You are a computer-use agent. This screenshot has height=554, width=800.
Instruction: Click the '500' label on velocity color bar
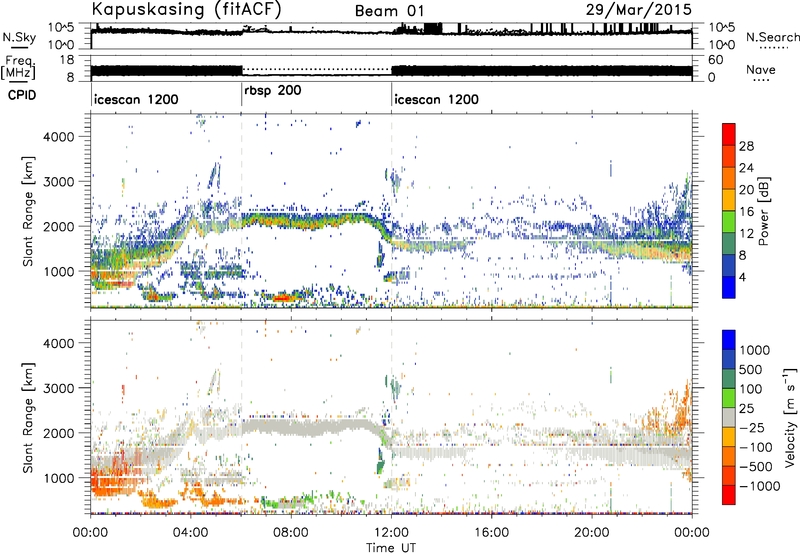751,370
